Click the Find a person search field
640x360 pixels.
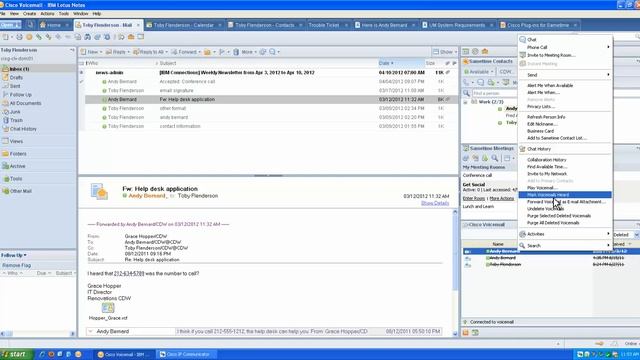pos(494,93)
